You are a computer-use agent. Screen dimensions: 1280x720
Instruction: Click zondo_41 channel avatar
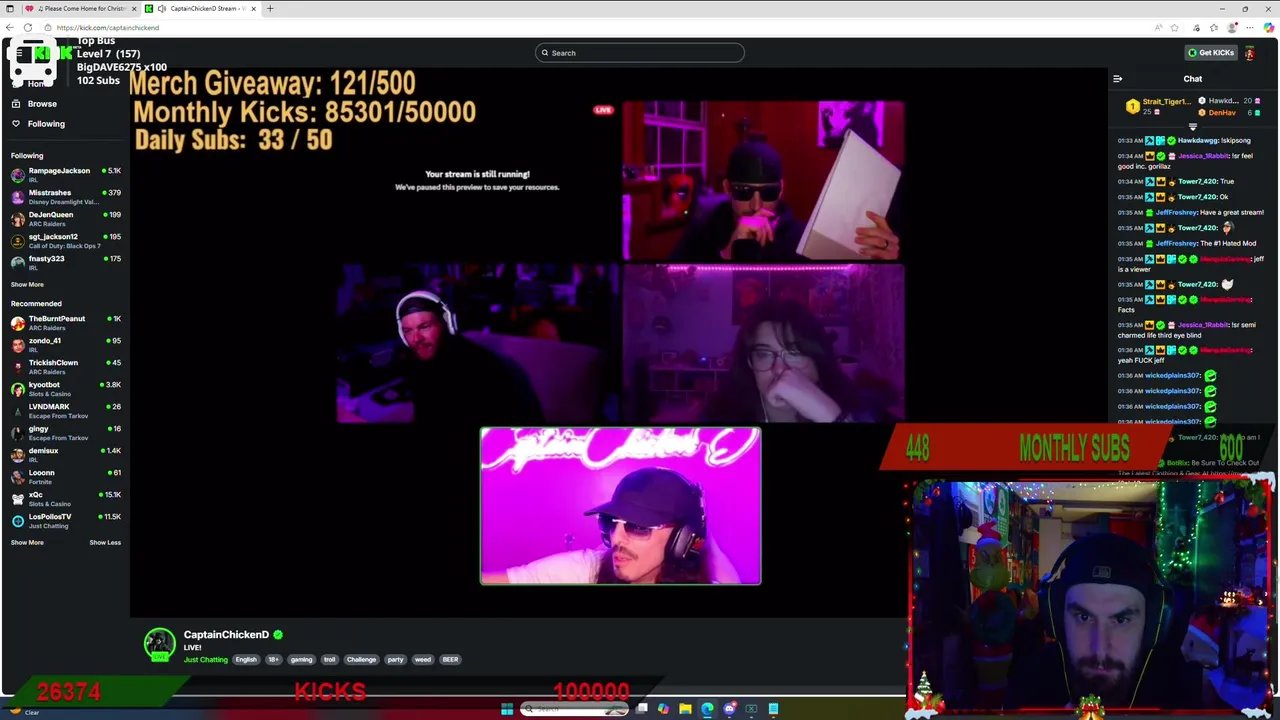click(17, 345)
